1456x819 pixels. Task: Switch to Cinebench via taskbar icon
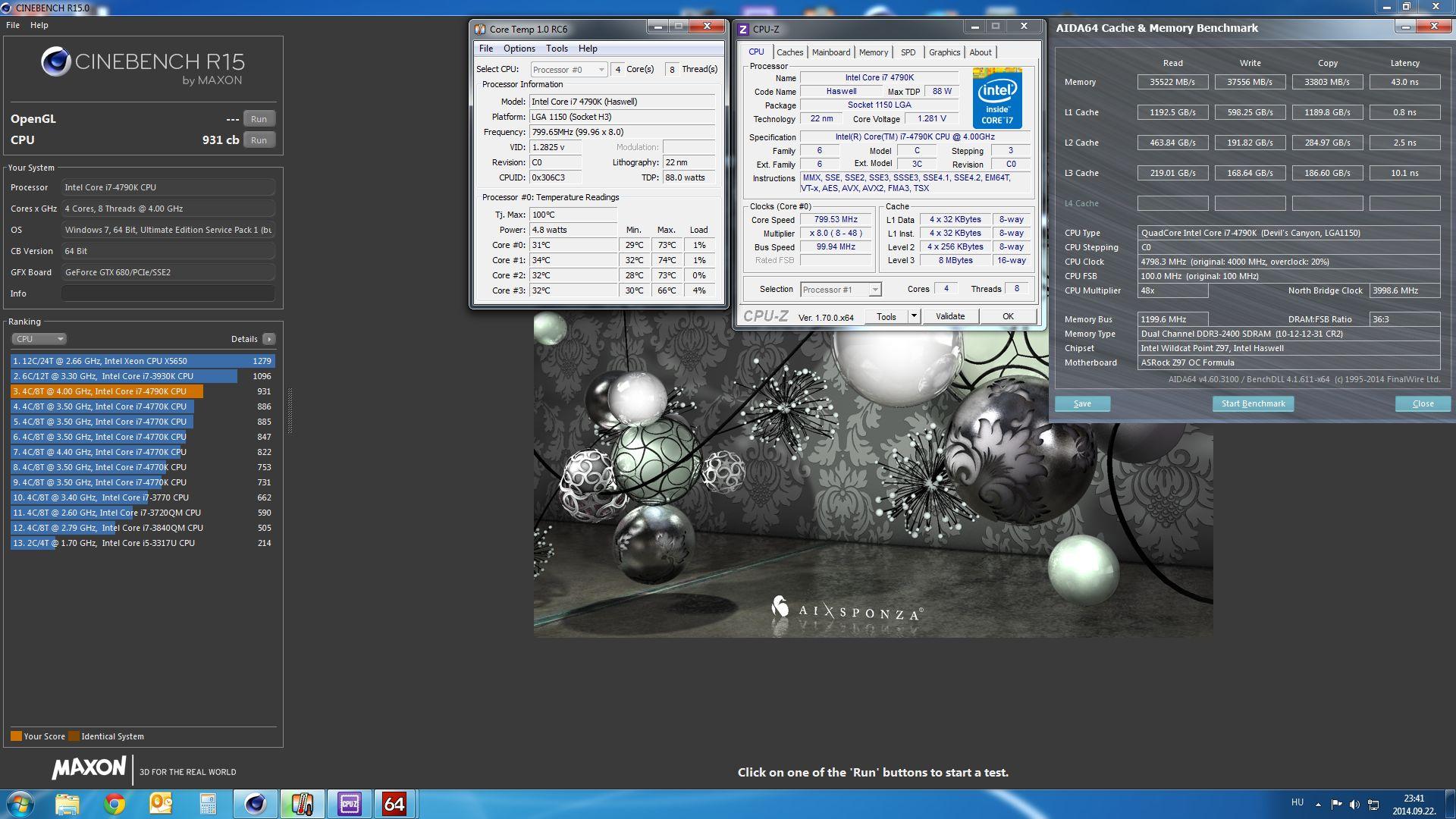pos(255,804)
